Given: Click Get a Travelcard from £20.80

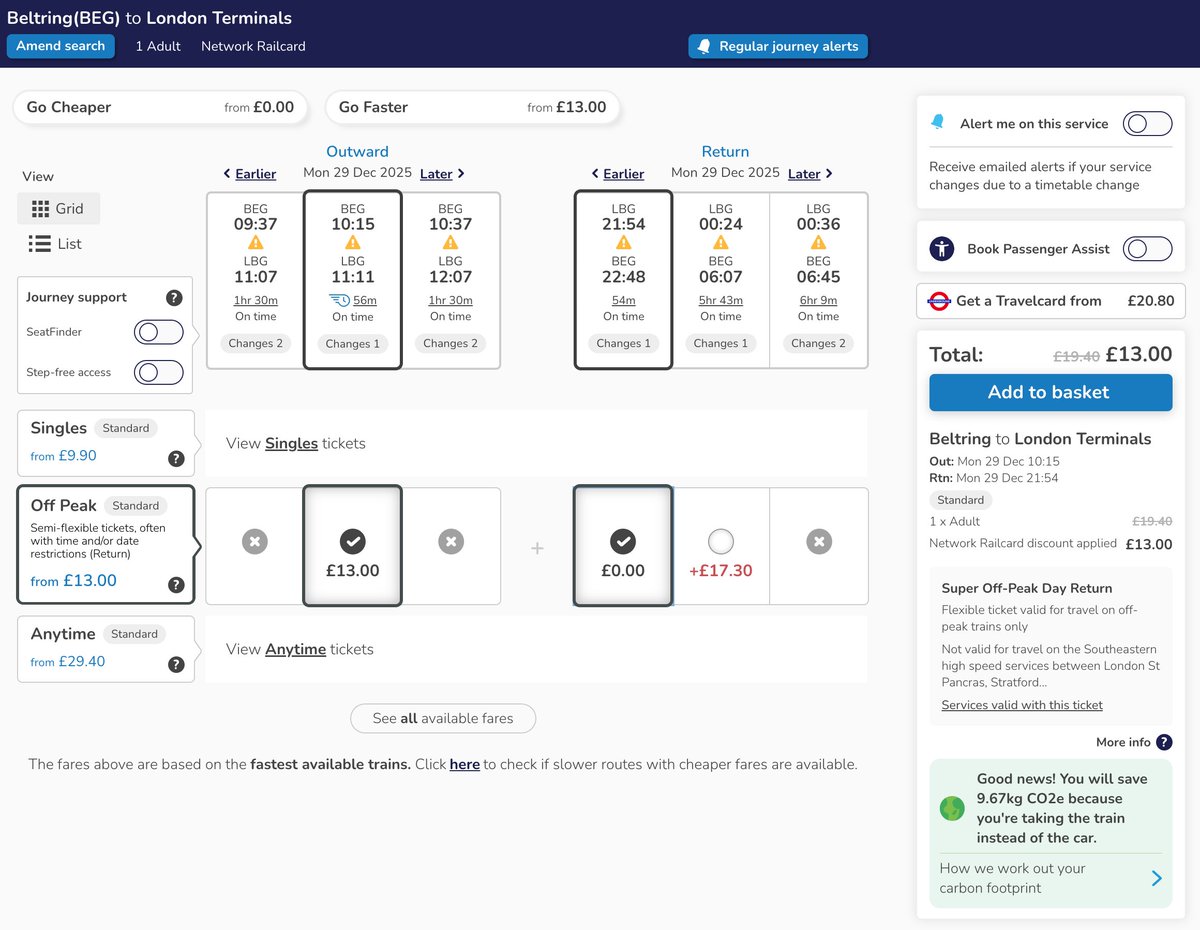Looking at the screenshot, I should point(1050,300).
